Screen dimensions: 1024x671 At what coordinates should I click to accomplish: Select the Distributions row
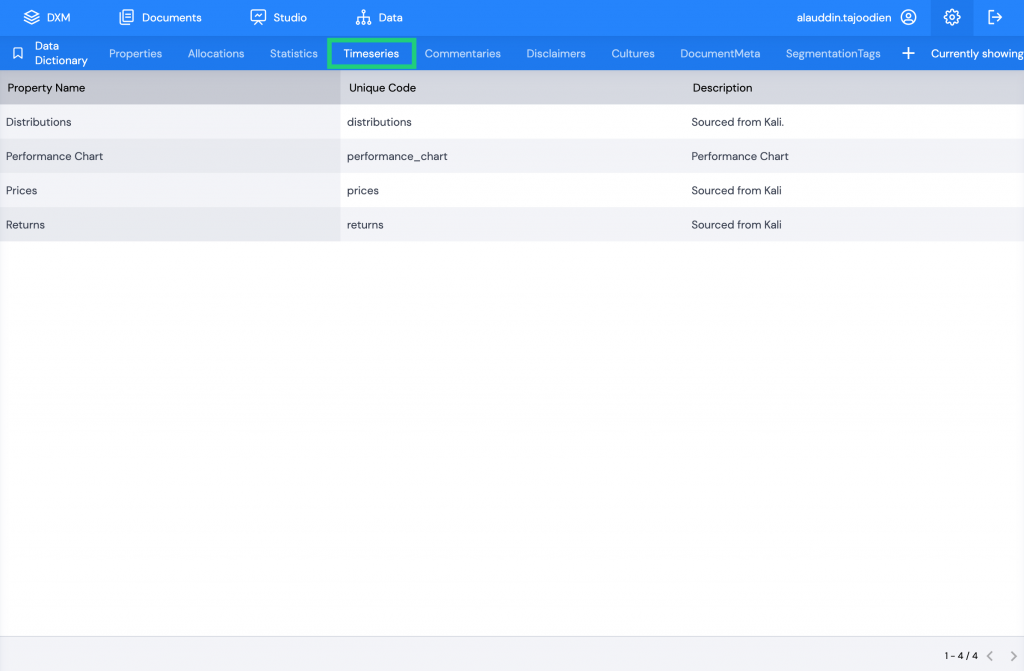tap(170, 121)
